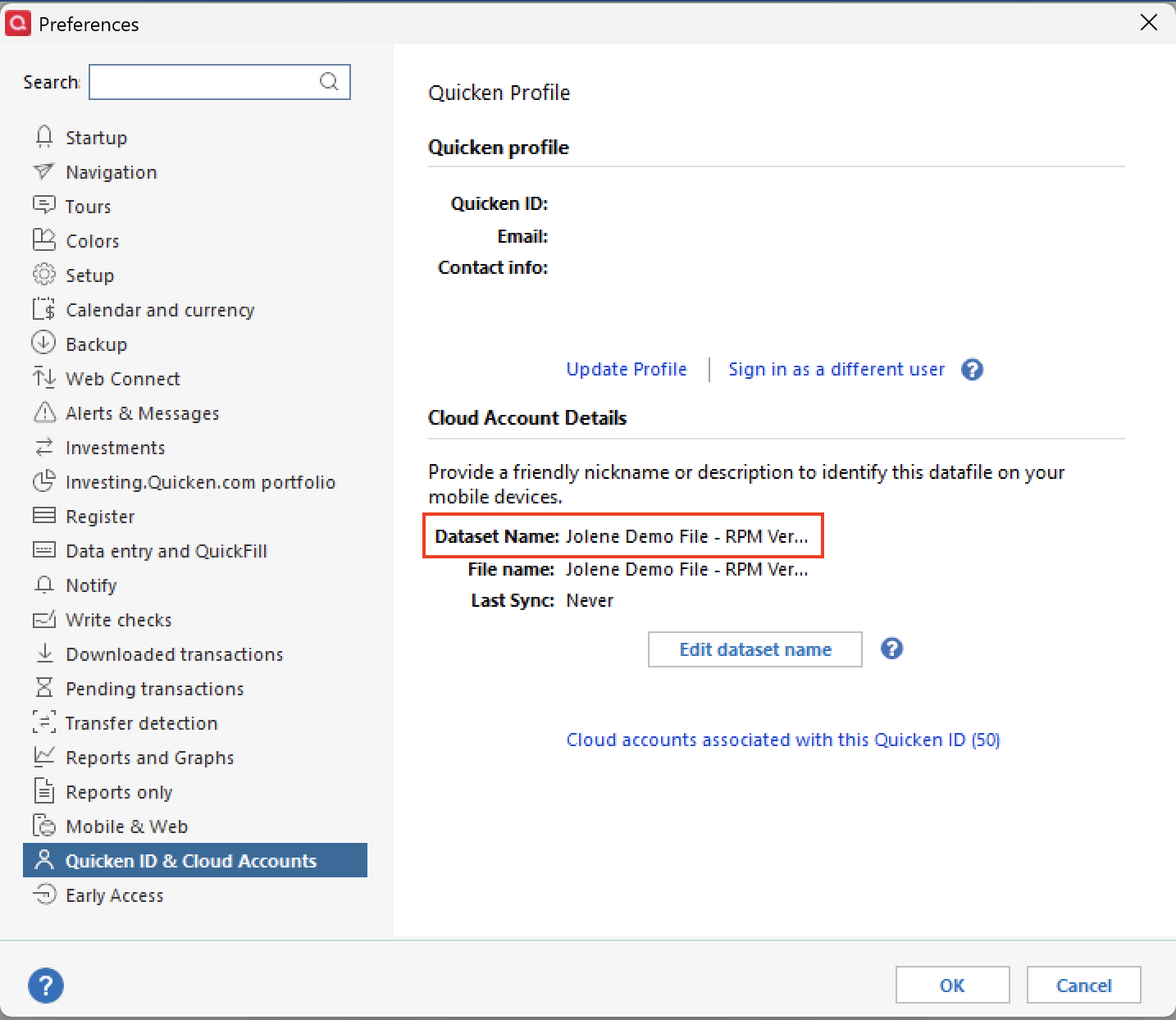Click the Register list icon
1176x1020 pixels.
point(44,516)
